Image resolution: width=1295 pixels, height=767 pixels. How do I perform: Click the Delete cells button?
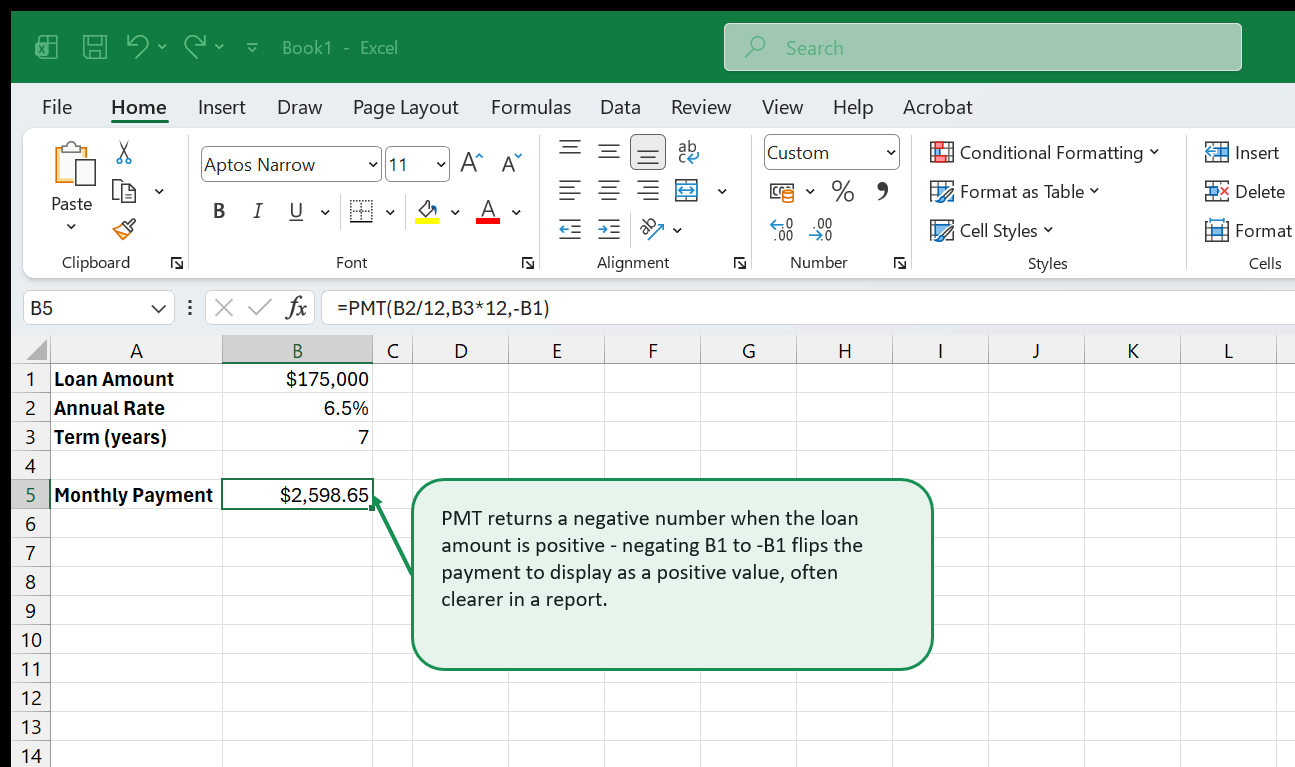1245,191
